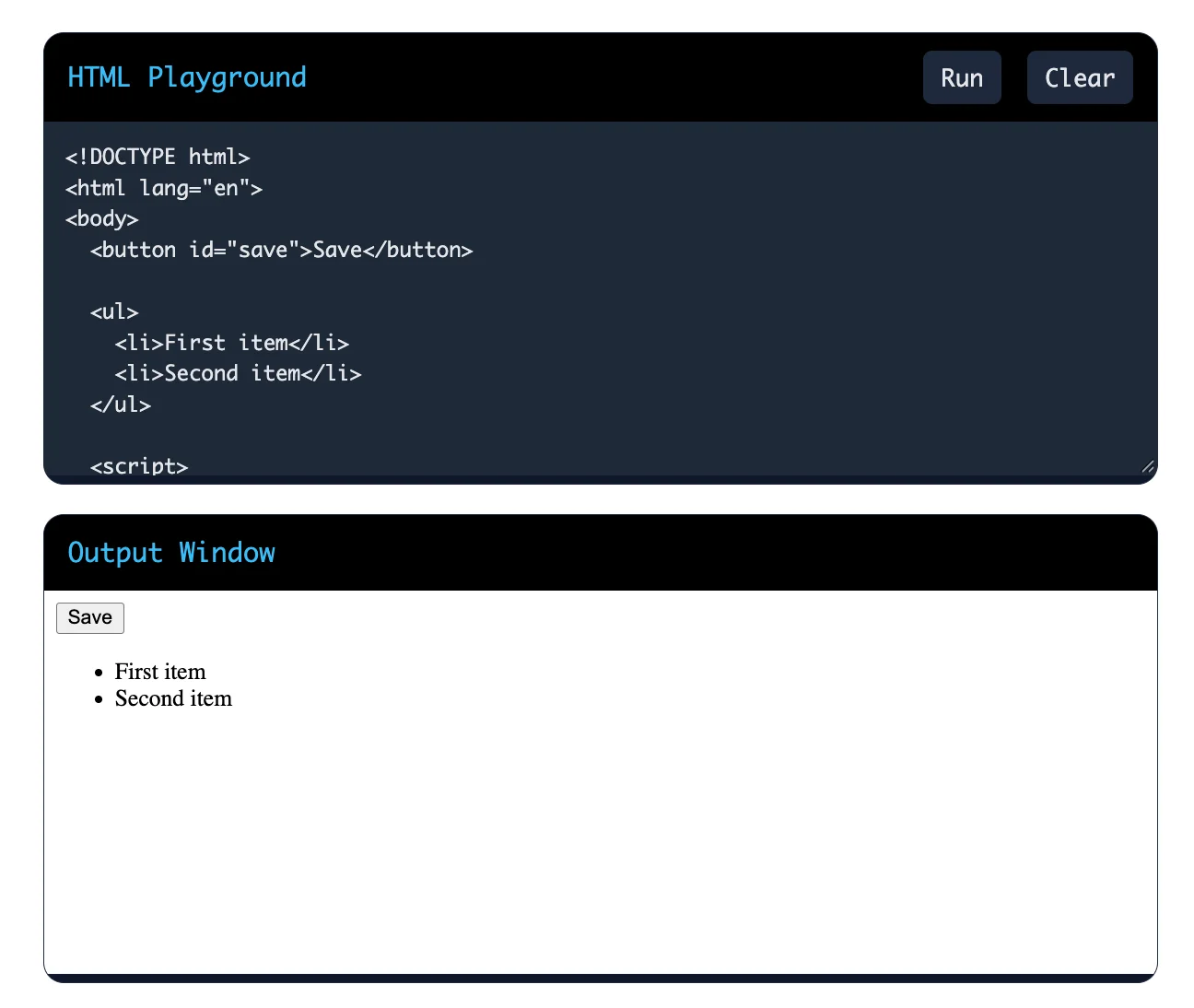This screenshot has width=1194, height=1008.
Task: Click the "<!DOCTYPE html>" line in the editor
Action: coord(158,157)
